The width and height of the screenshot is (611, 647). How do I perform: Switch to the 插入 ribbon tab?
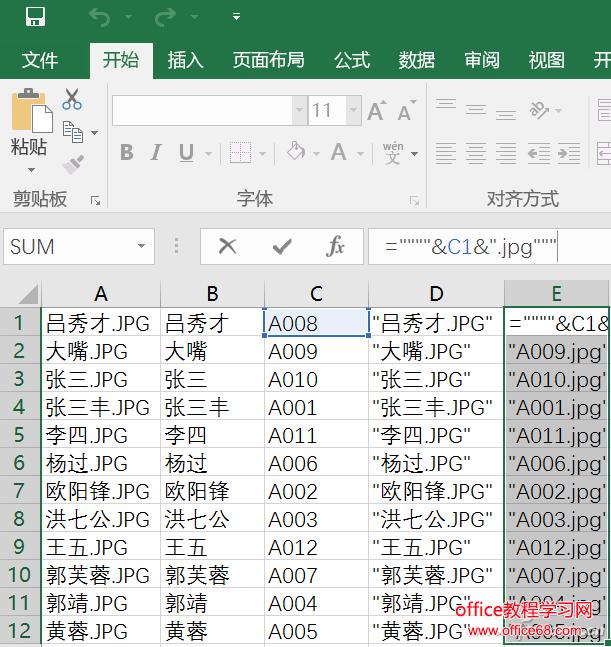click(185, 60)
